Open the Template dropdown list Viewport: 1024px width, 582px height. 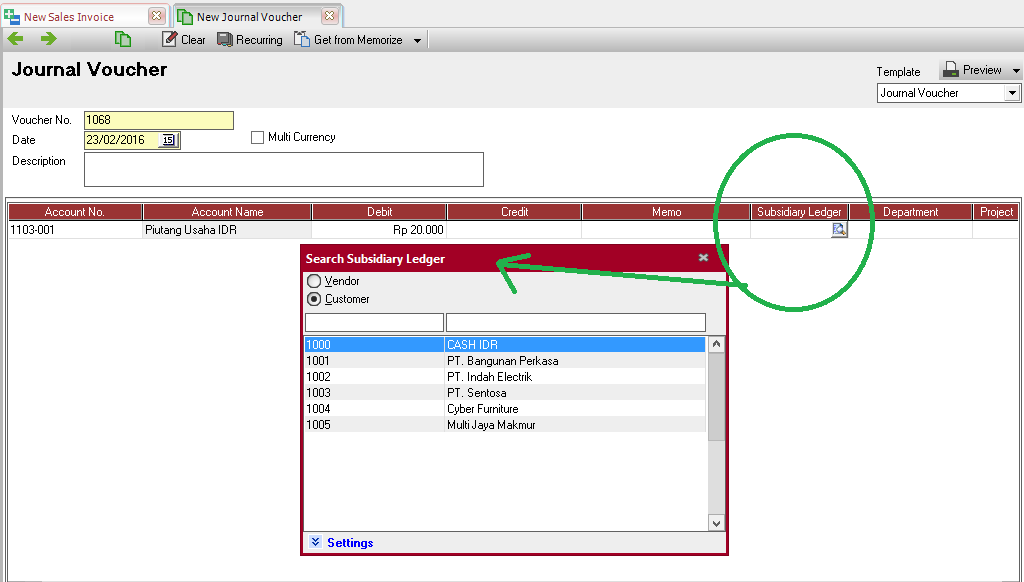point(1012,93)
